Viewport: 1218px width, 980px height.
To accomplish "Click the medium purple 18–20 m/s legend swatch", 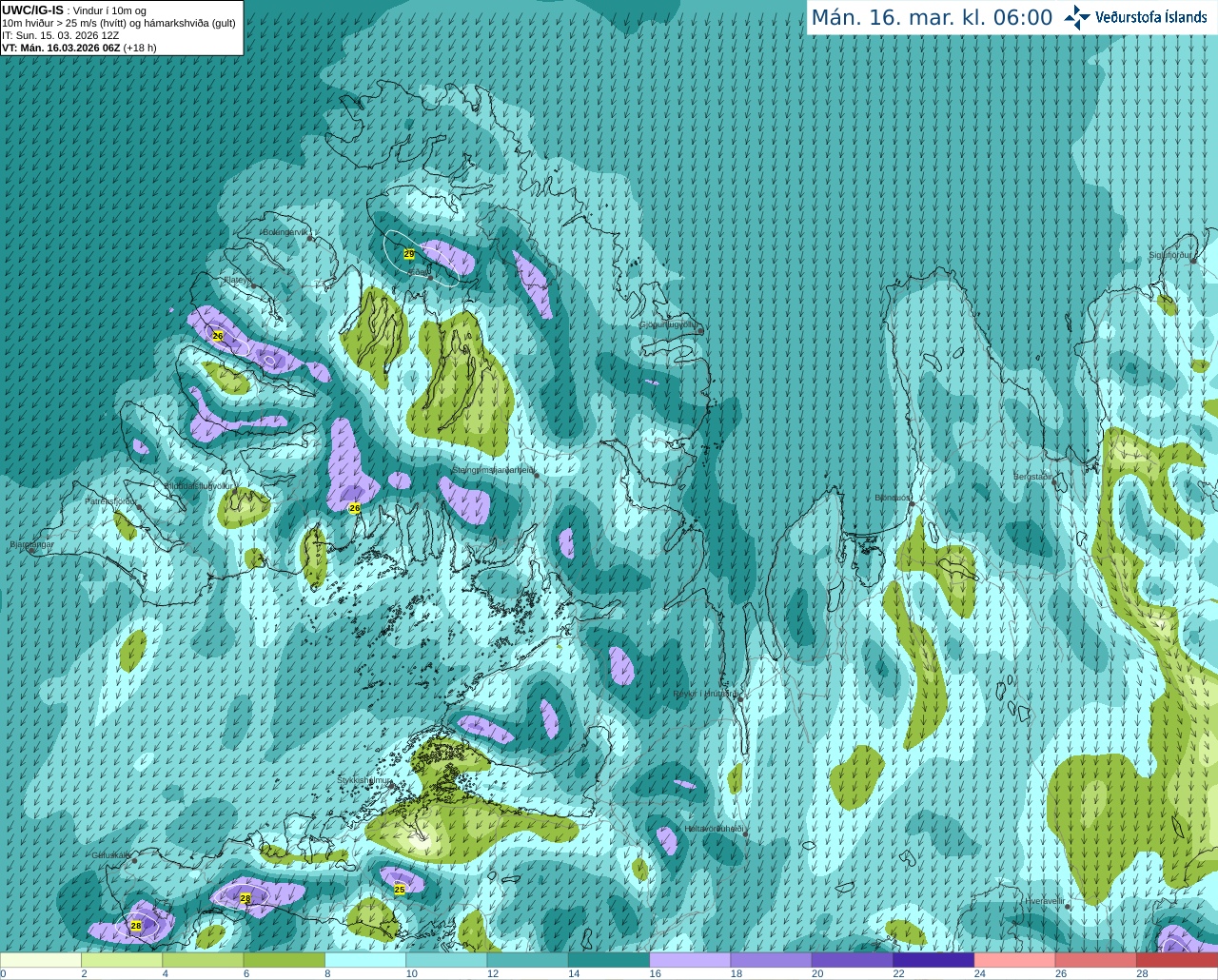I will coord(772,960).
